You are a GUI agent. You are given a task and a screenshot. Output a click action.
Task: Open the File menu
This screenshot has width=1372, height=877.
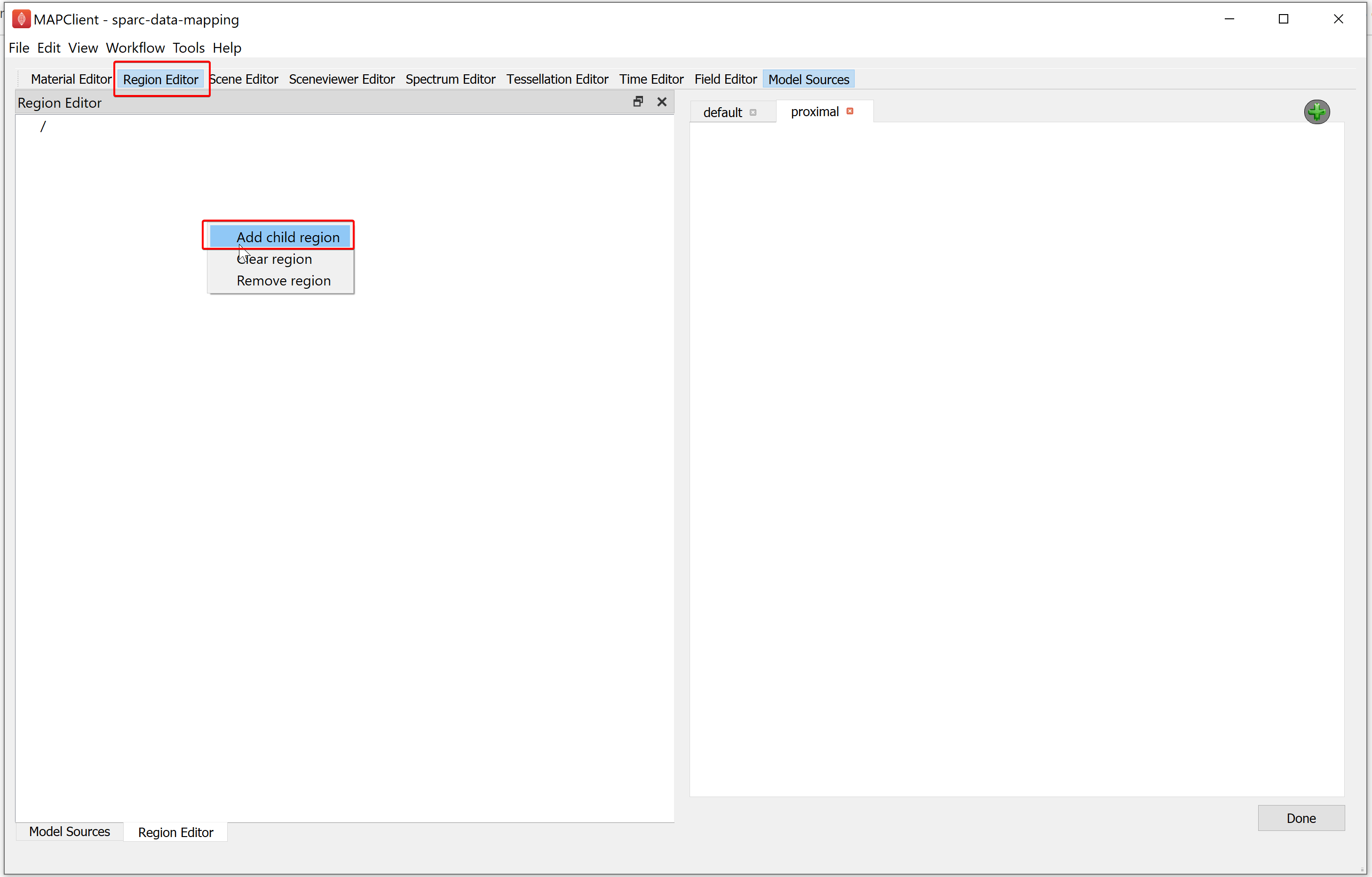tap(19, 48)
